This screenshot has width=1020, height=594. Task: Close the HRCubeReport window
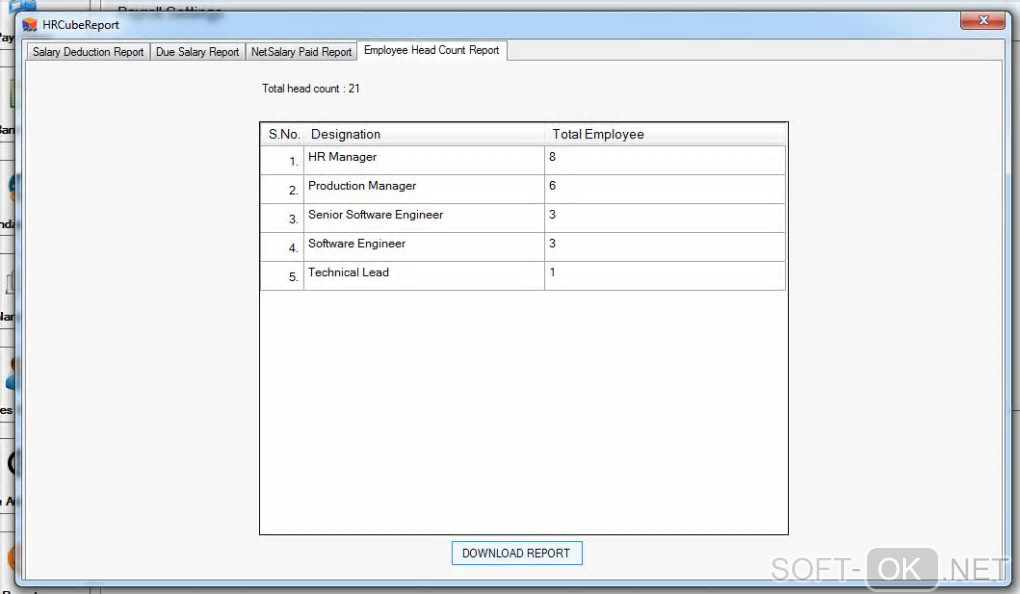(x=982, y=20)
